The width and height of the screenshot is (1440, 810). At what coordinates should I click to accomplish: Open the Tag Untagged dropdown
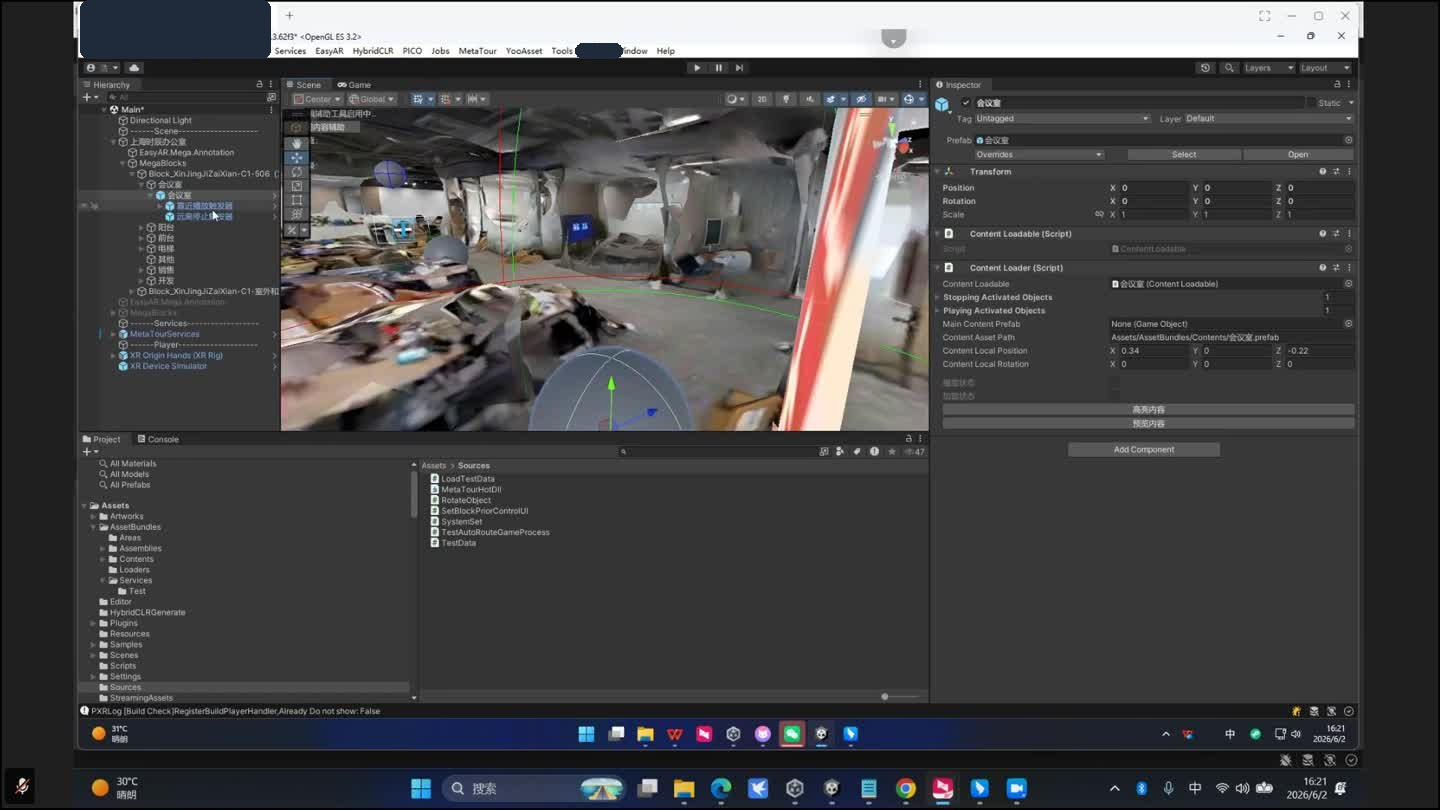(x=1063, y=118)
